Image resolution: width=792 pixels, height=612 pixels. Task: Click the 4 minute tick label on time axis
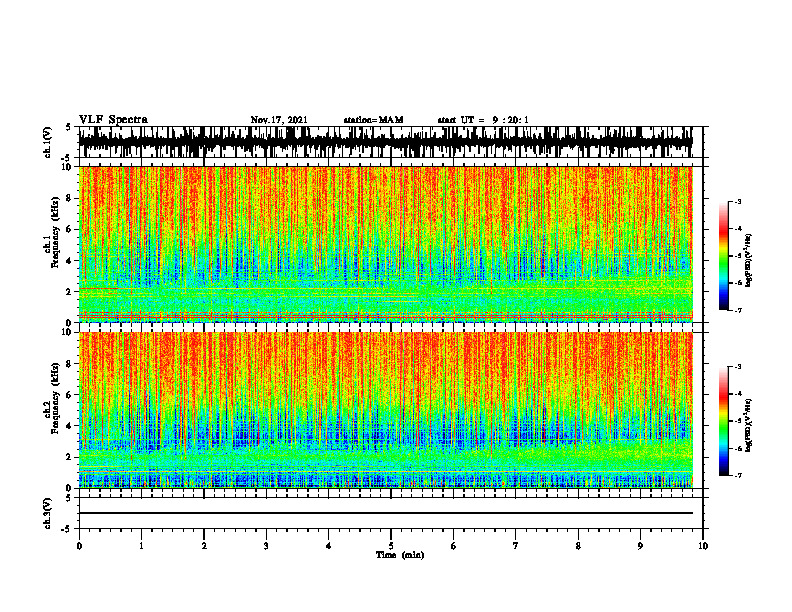329,546
